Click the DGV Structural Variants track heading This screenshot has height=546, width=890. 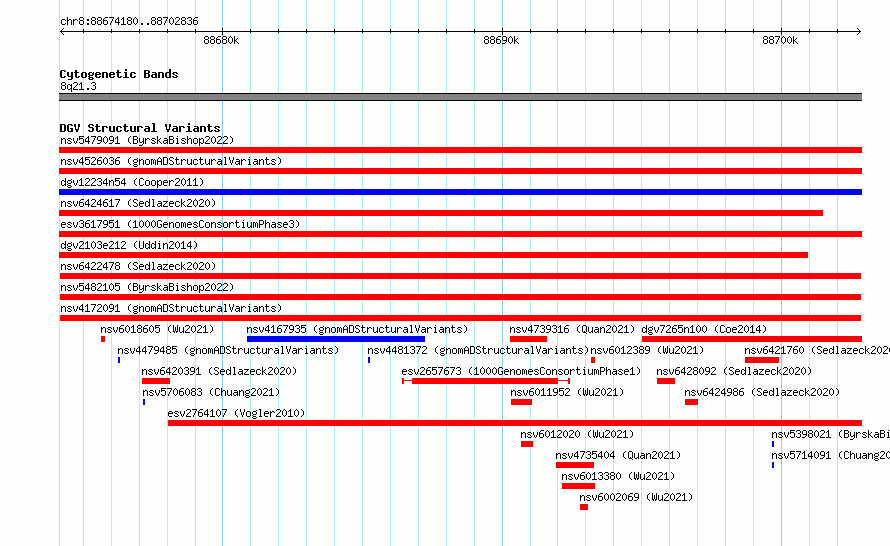(140, 128)
